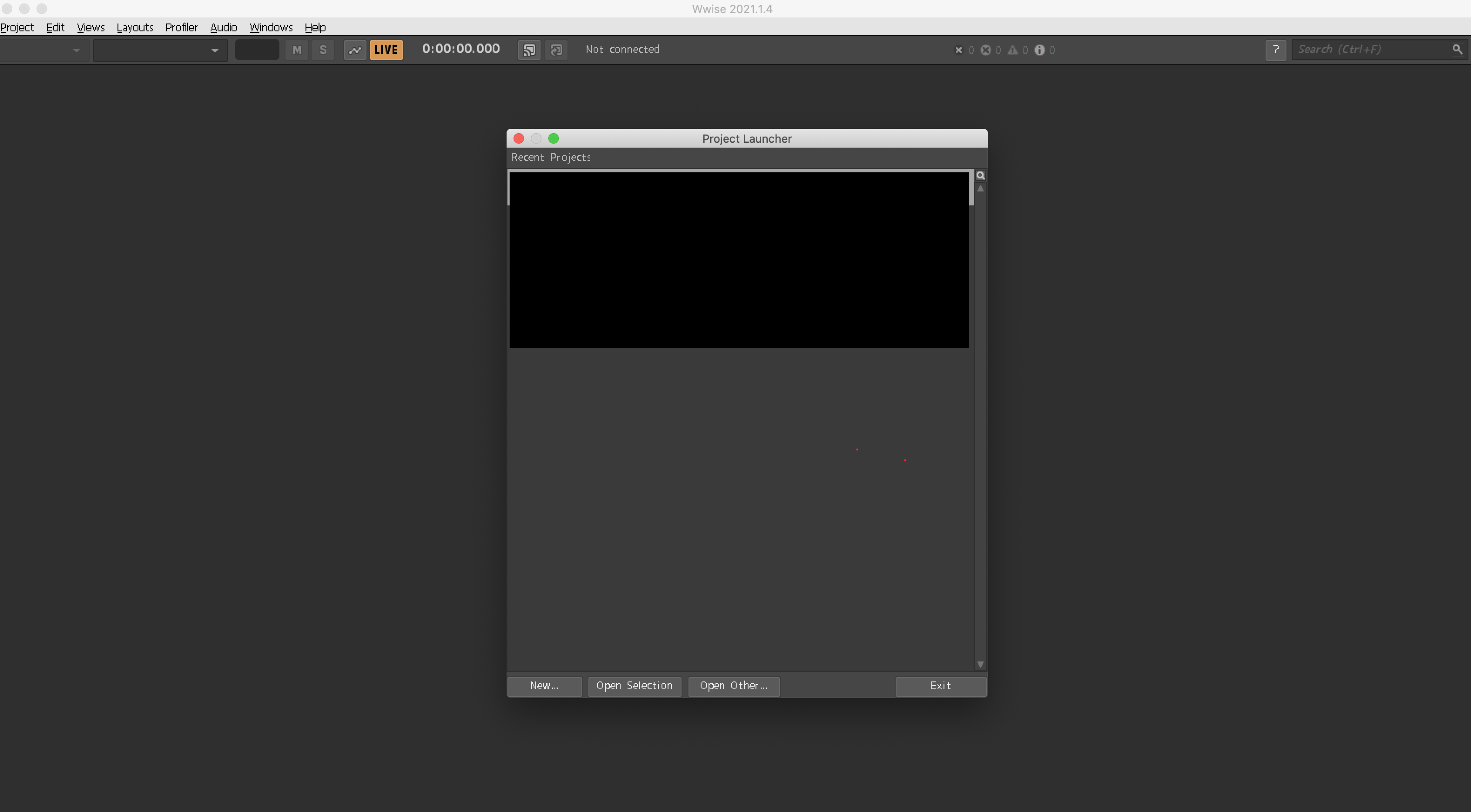Click the info message count icon

point(1039,50)
